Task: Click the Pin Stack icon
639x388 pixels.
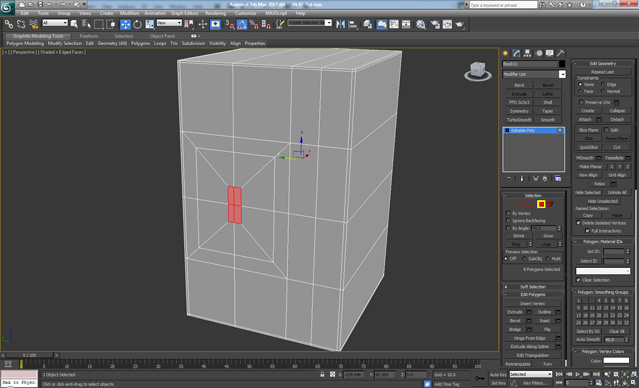Action: point(509,179)
